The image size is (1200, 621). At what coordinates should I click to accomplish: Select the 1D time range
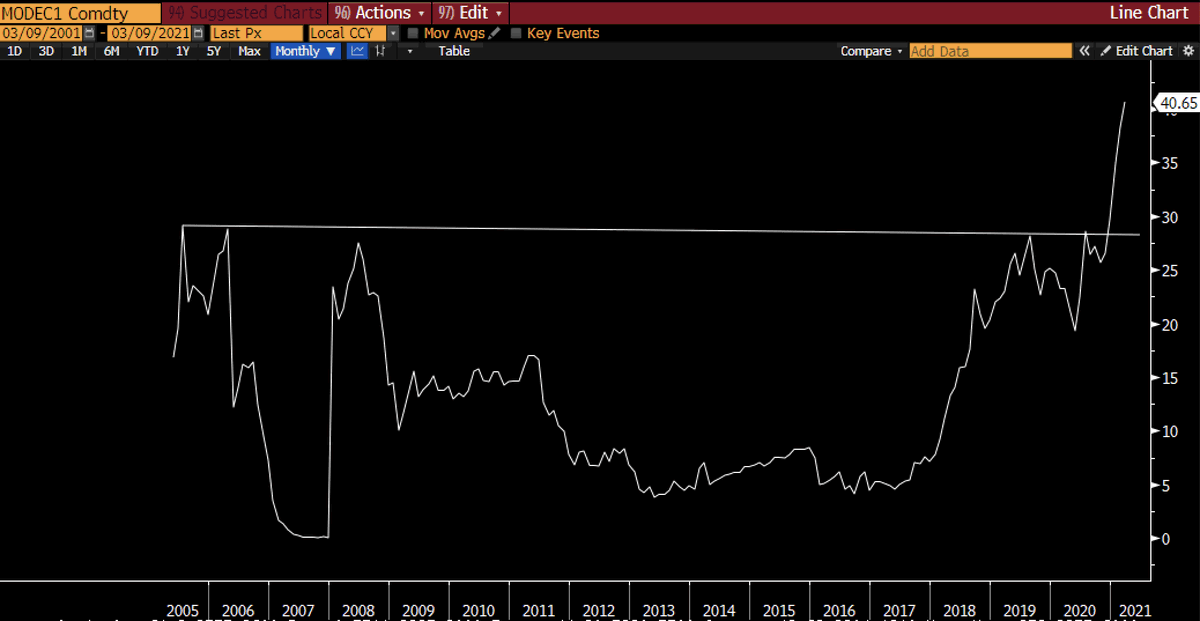(15, 51)
